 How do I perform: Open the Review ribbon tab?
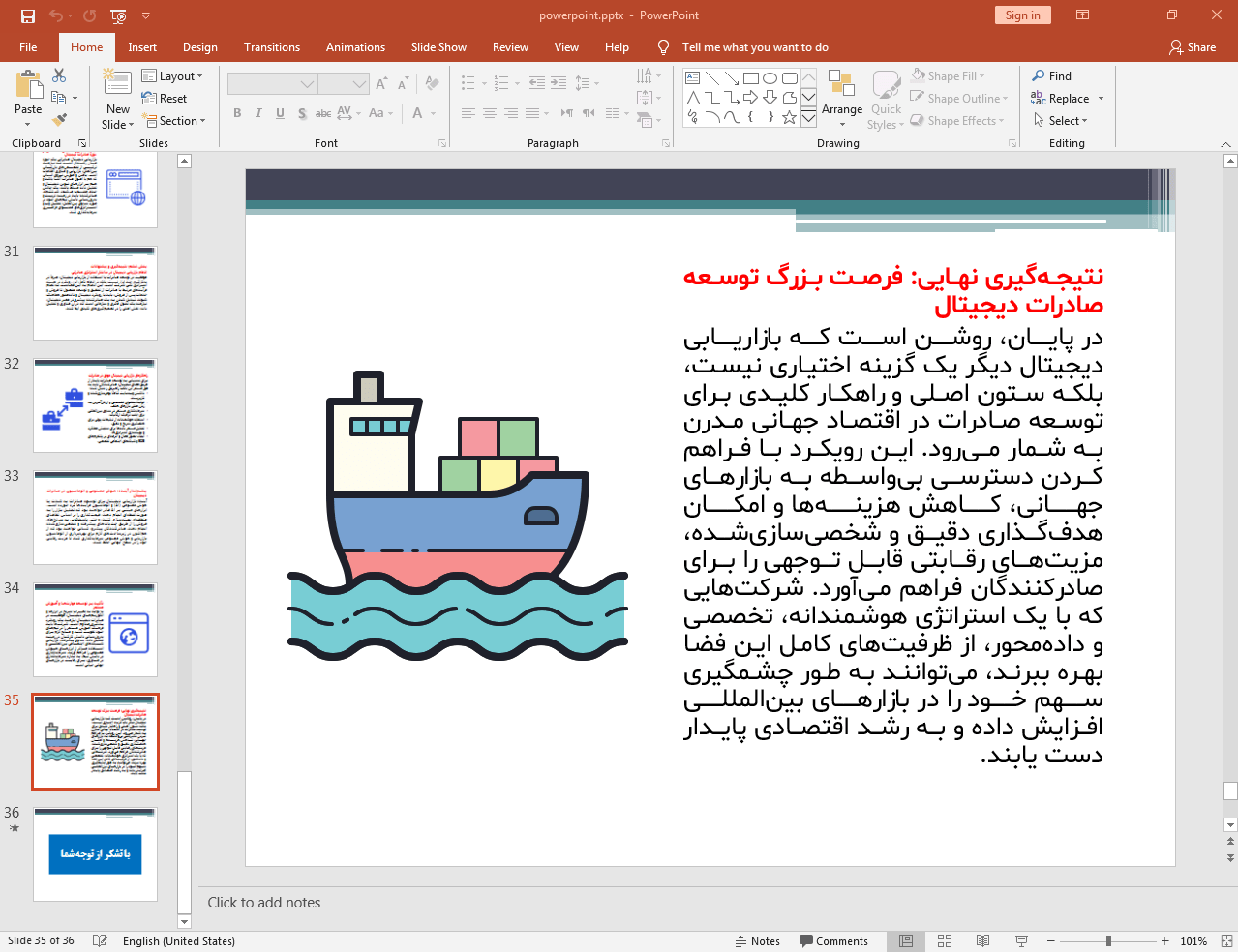511,46
